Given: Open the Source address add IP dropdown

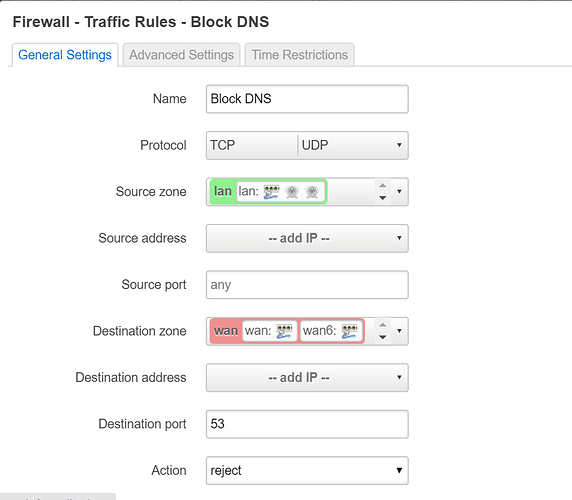Looking at the screenshot, I should (307, 238).
